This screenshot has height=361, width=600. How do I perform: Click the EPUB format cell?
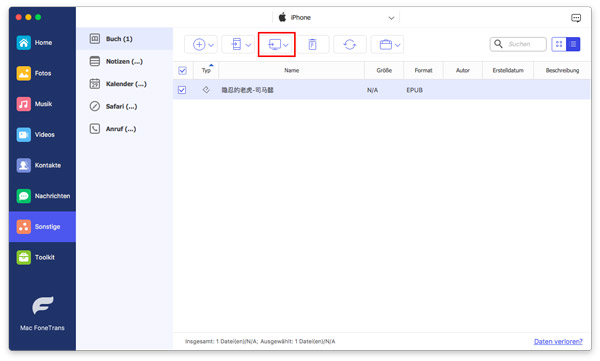pyautogui.click(x=414, y=90)
